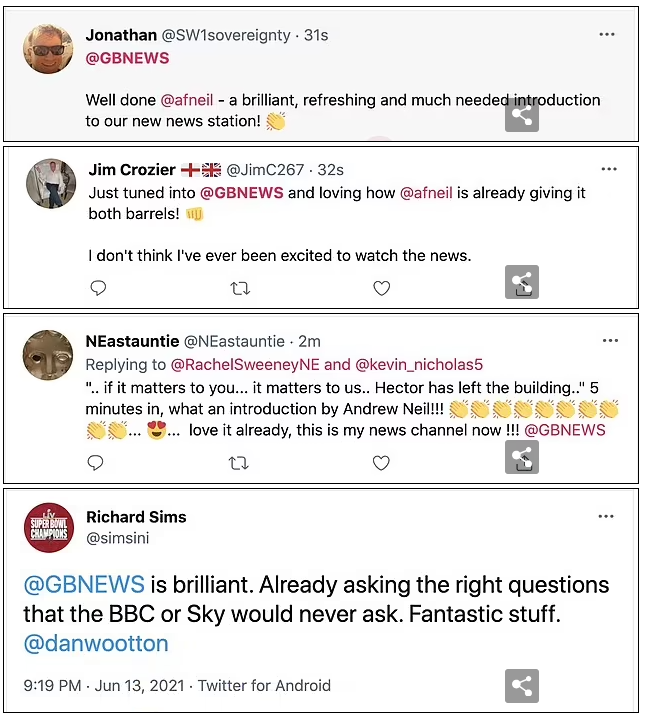Open @afneil mention in Jonathan's tweet
The width and height of the screenshot is (646, 715).
click(179, 100)
